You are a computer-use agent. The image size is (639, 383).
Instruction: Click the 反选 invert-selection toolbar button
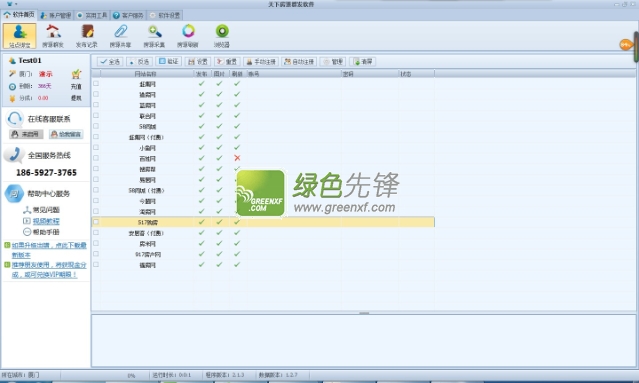[x=139, y=62]
